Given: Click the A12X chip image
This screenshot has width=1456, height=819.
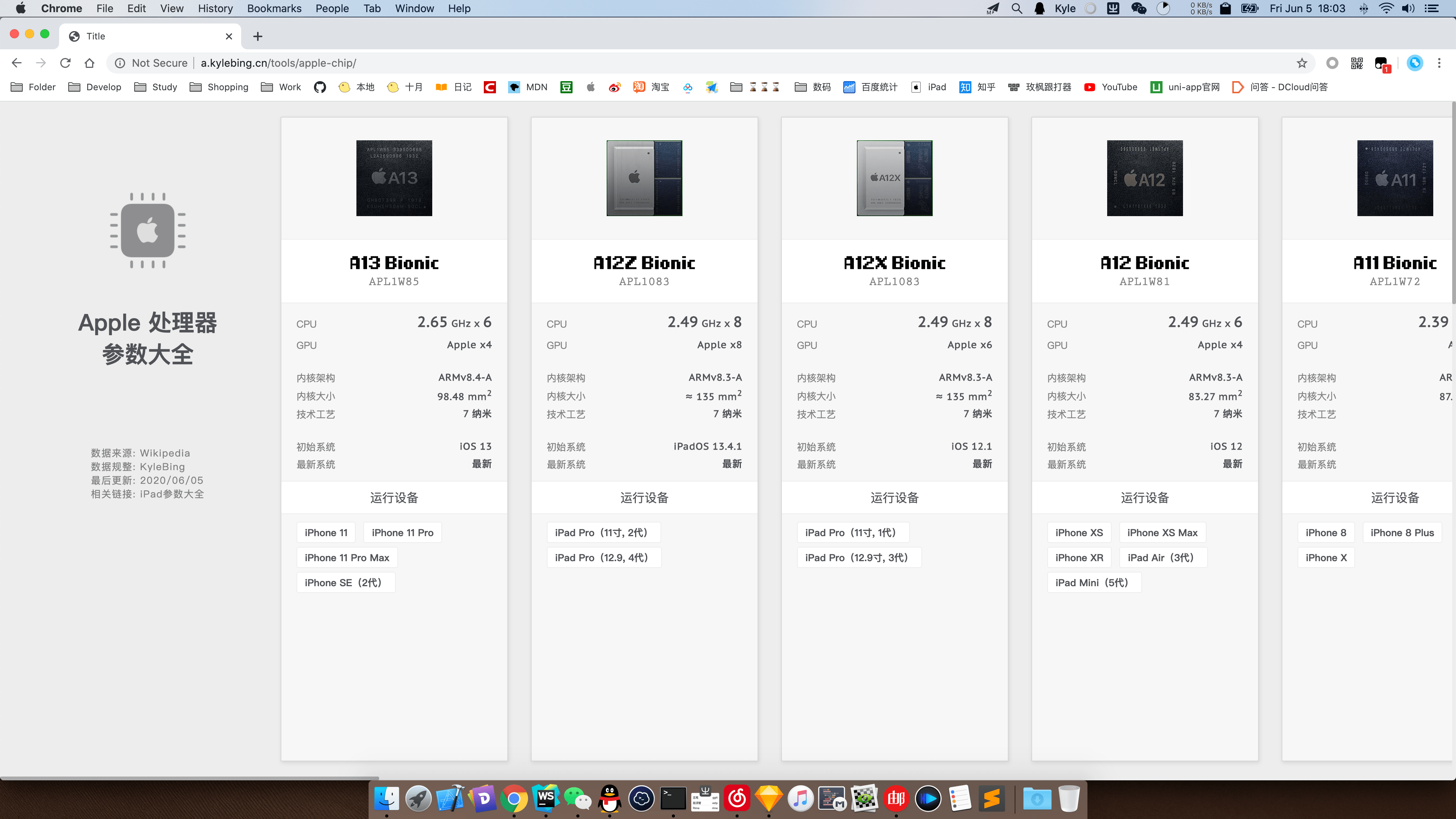Looking at the screenshot, I should click(x=895, y=178).
